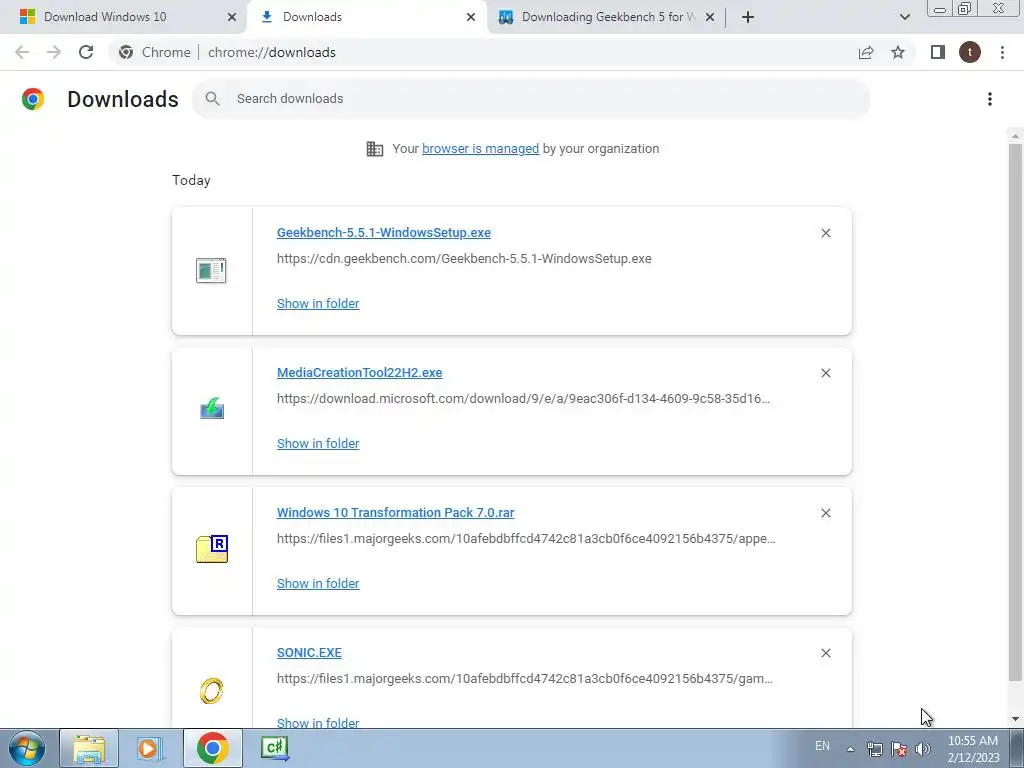Open Chrome's three-dot main menu
1024x768 pixels.
pyautogui.click(x=1002, y=52)
